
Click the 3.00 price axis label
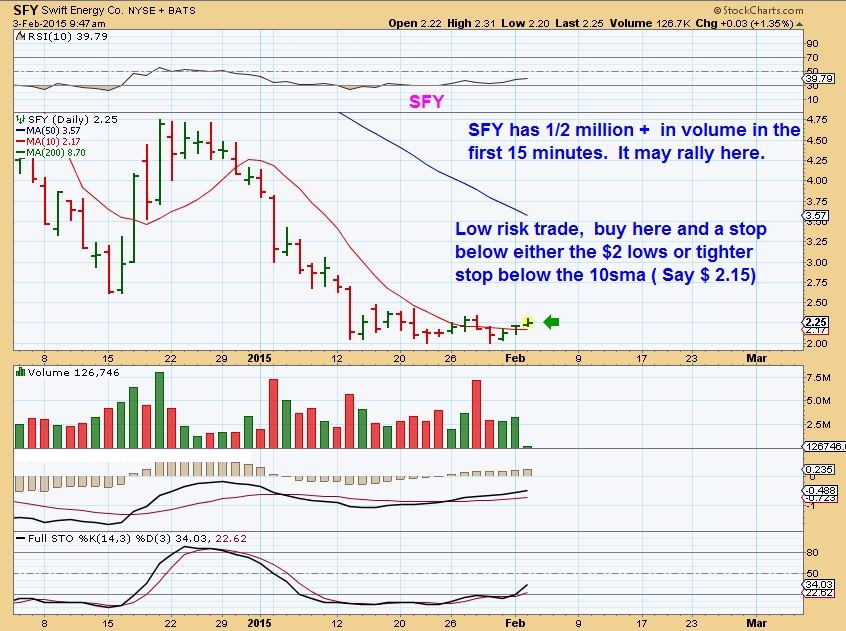tap(817, 263)
